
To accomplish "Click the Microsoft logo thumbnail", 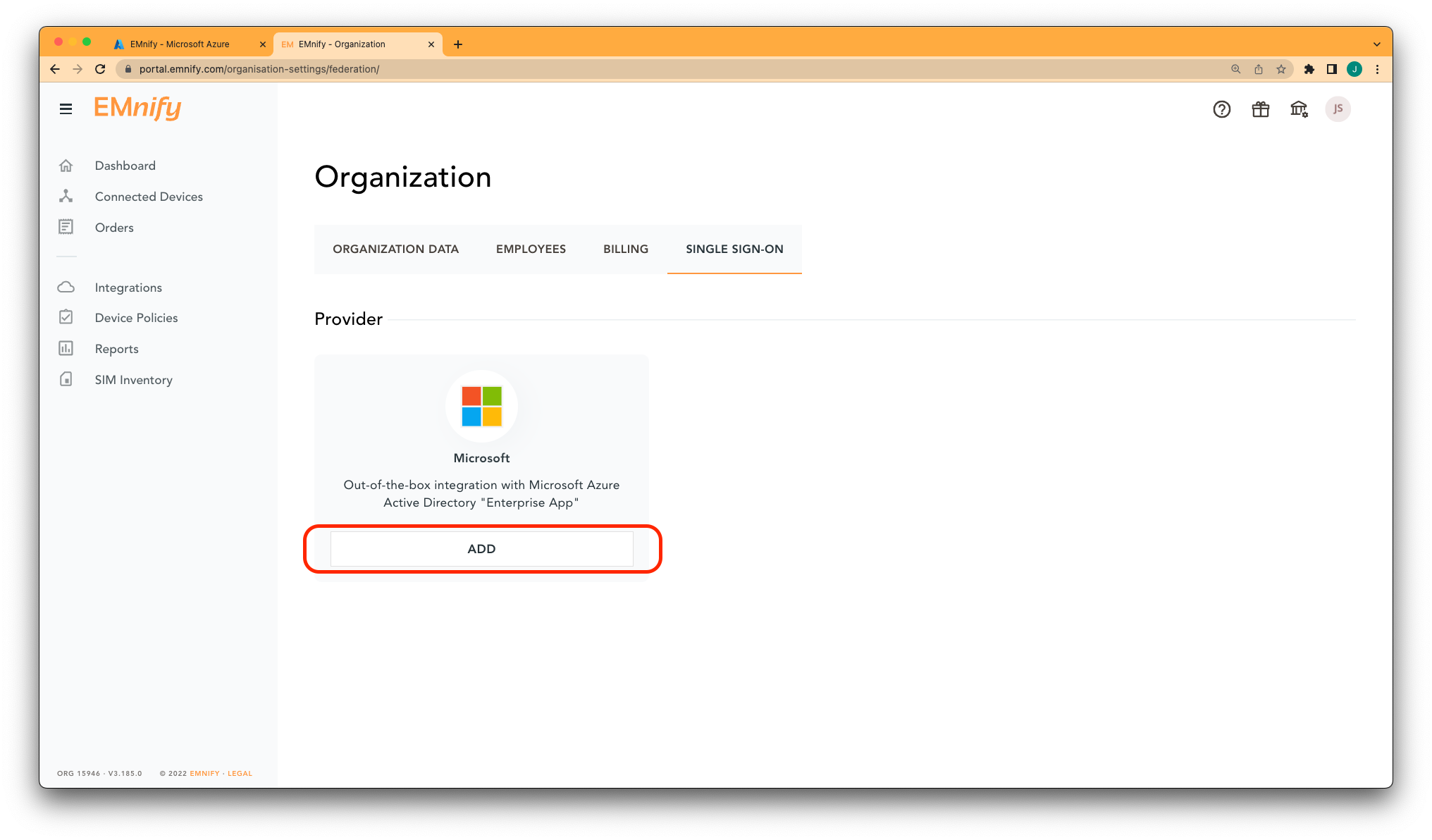I will (x=481, y=406).
